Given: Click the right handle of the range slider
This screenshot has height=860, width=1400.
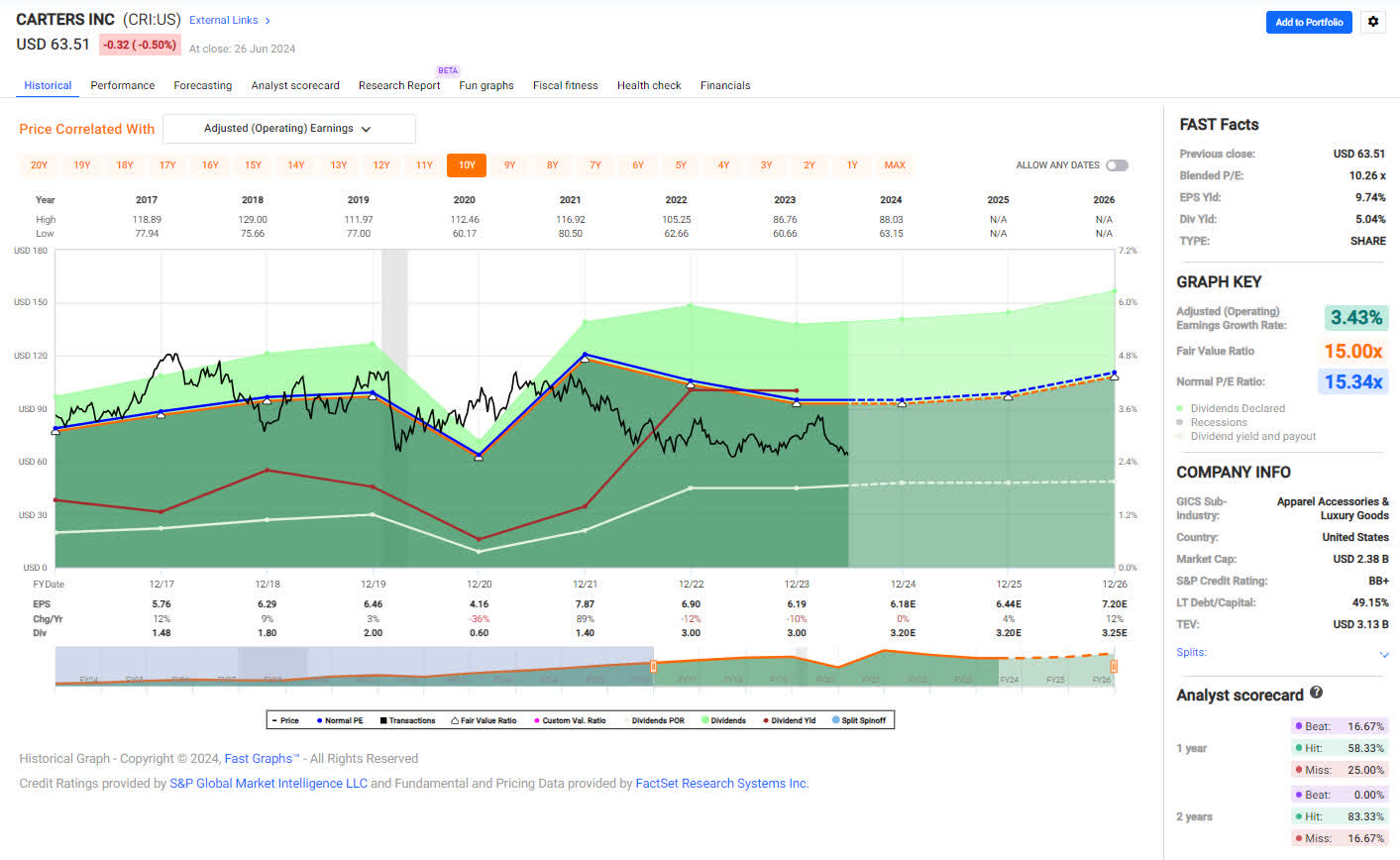Looking at the screenshot, I should pos(1114,667).
